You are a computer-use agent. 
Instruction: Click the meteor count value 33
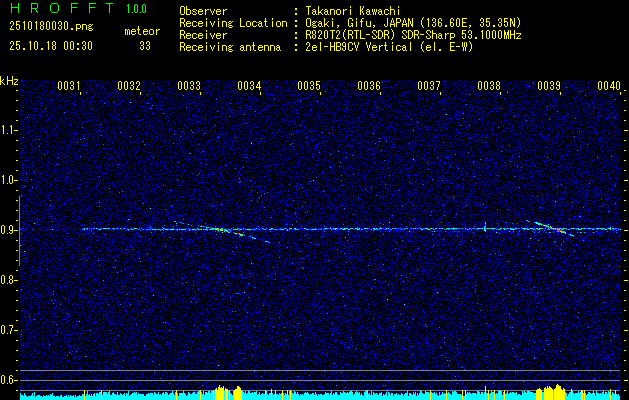click(x=145, y=46)
